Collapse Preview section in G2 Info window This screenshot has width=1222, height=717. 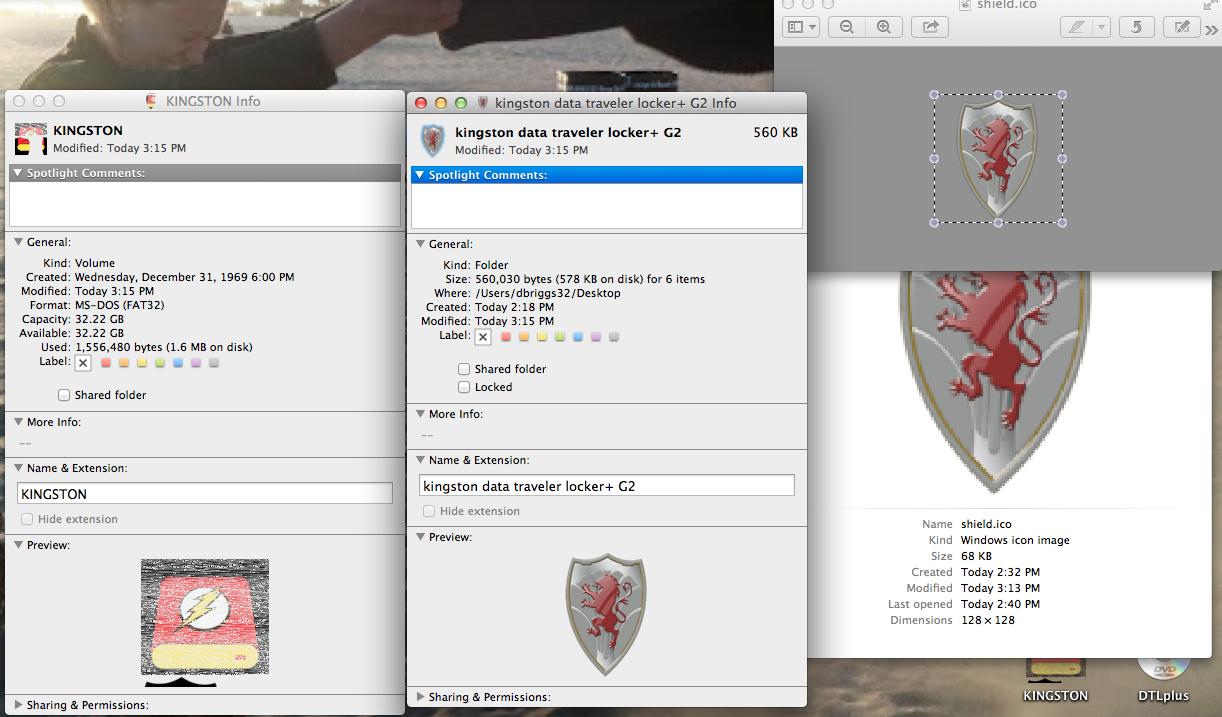tap(420, 537)
